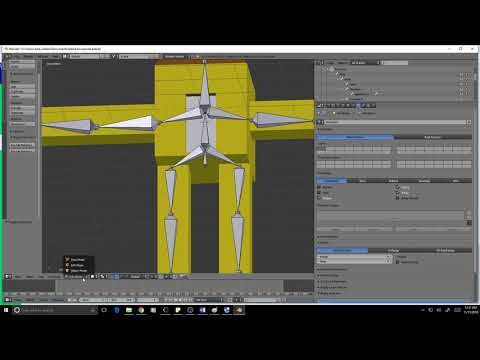Viewport: 480px width, 360px height.
Task: Click the Ghost Step value field
Action: point(355,262)
